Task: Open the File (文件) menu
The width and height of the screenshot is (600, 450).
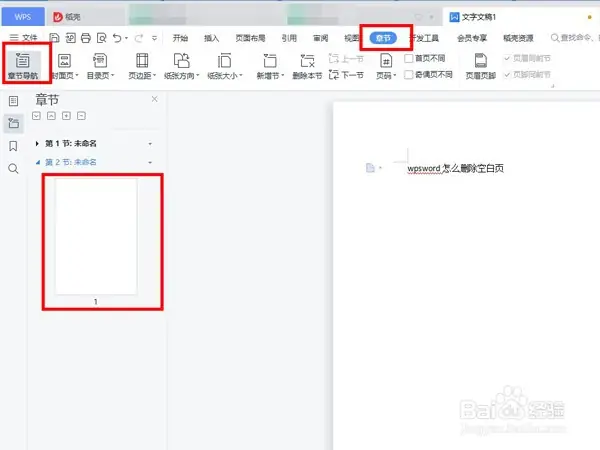Action: tap(23, 38)
